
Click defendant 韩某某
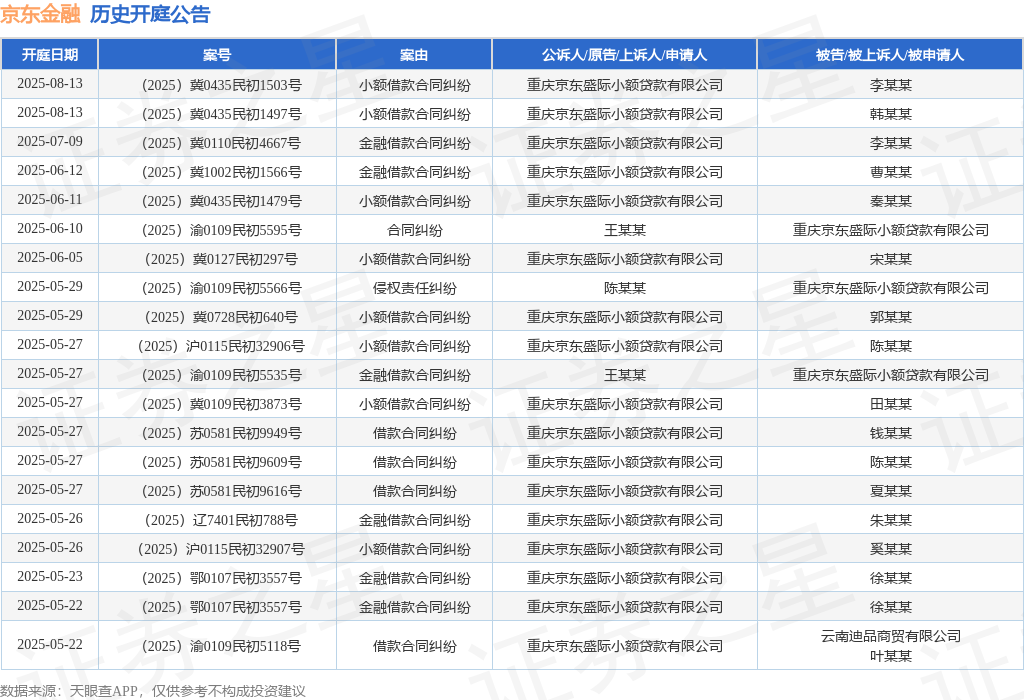click(890, 114)
